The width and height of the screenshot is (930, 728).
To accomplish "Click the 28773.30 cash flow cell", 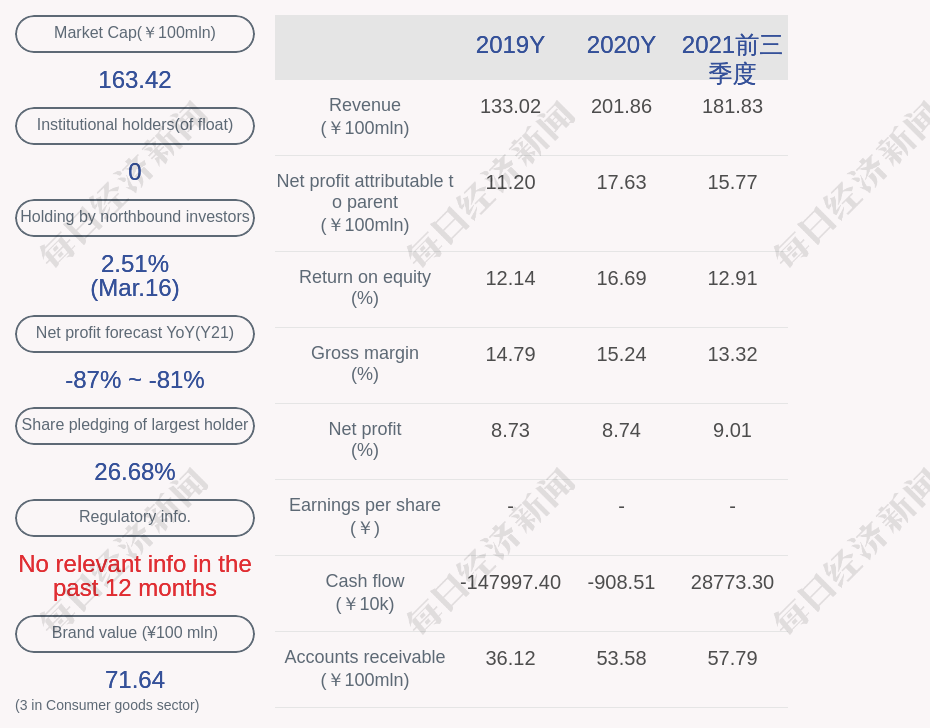I will pos(732,582).
